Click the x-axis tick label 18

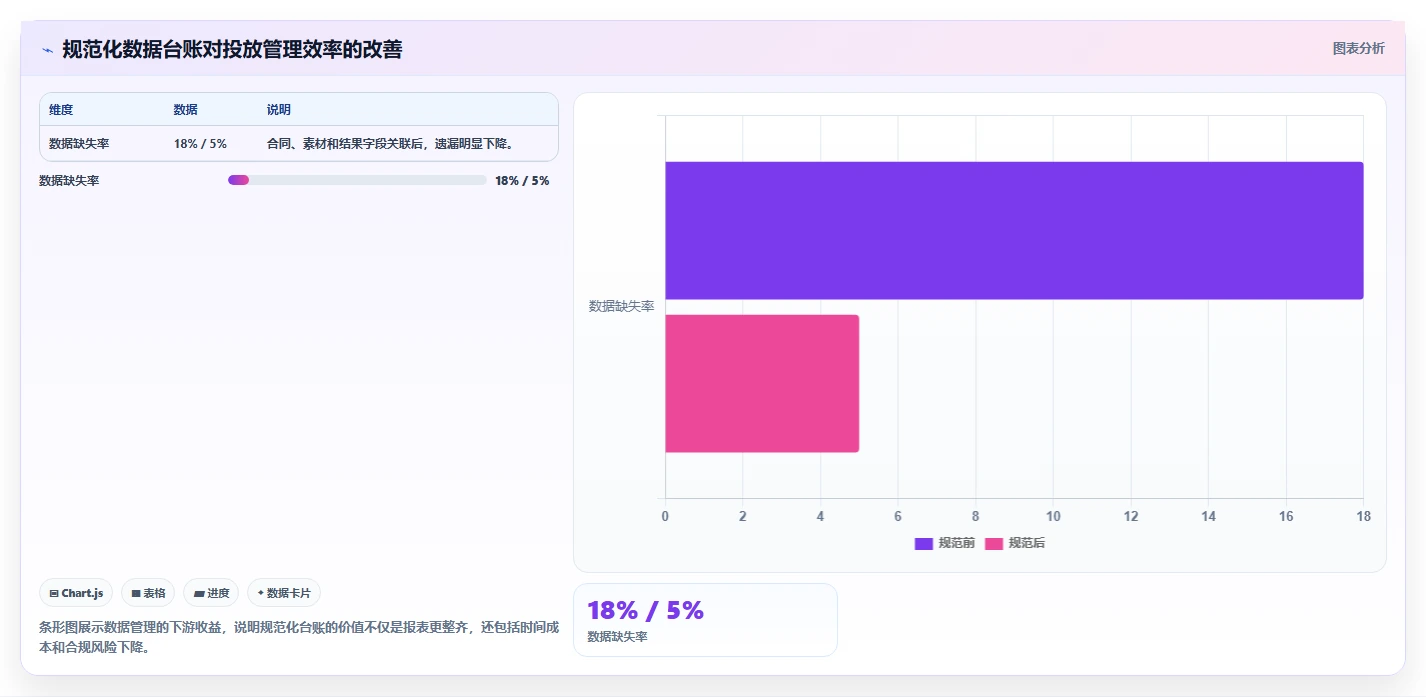(1363, 516)
